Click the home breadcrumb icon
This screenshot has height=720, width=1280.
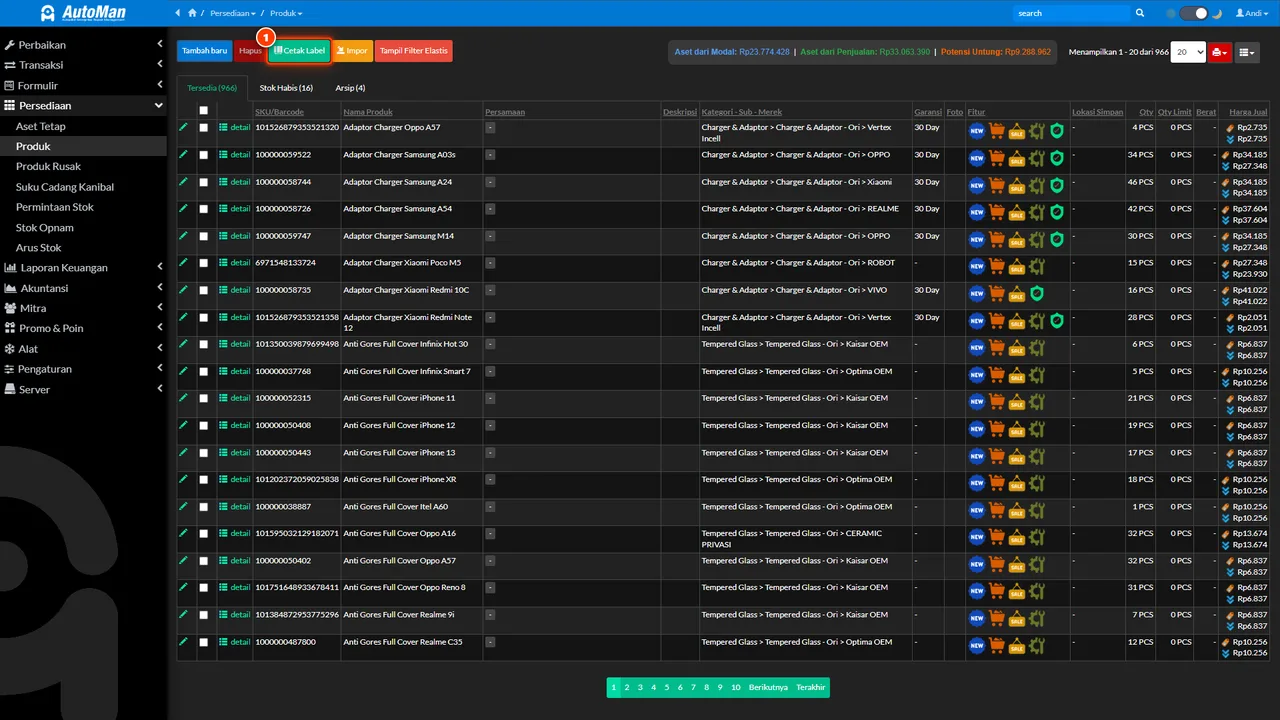[192, 13]
